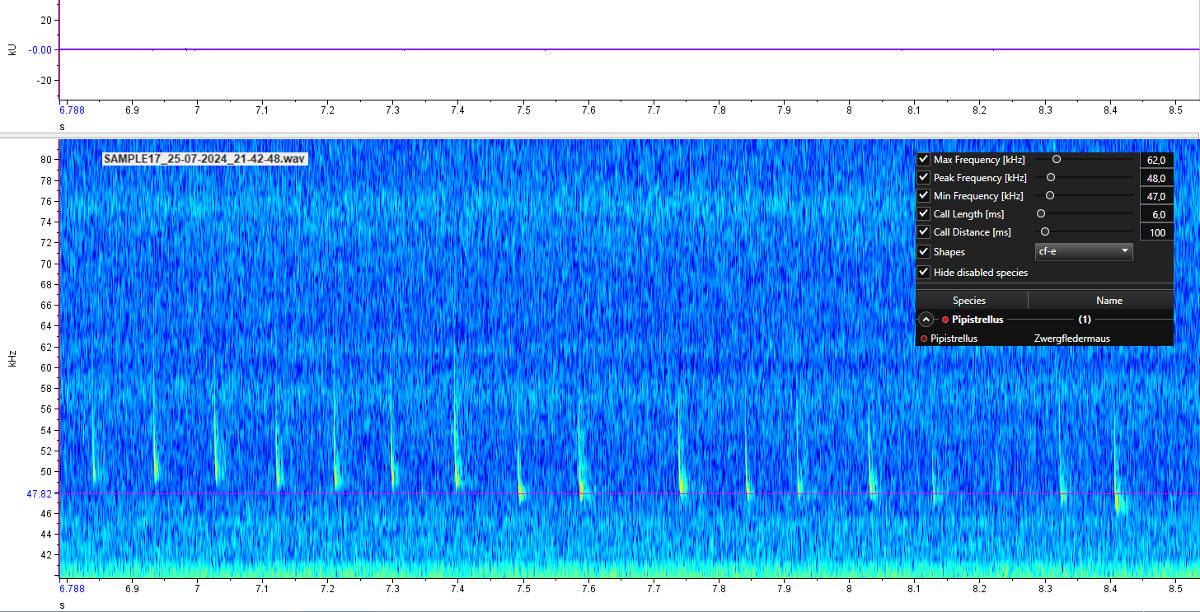
Task: Select the Pipistrellus Zwergfledermaus row
Action: click(x=1044, y=338)
